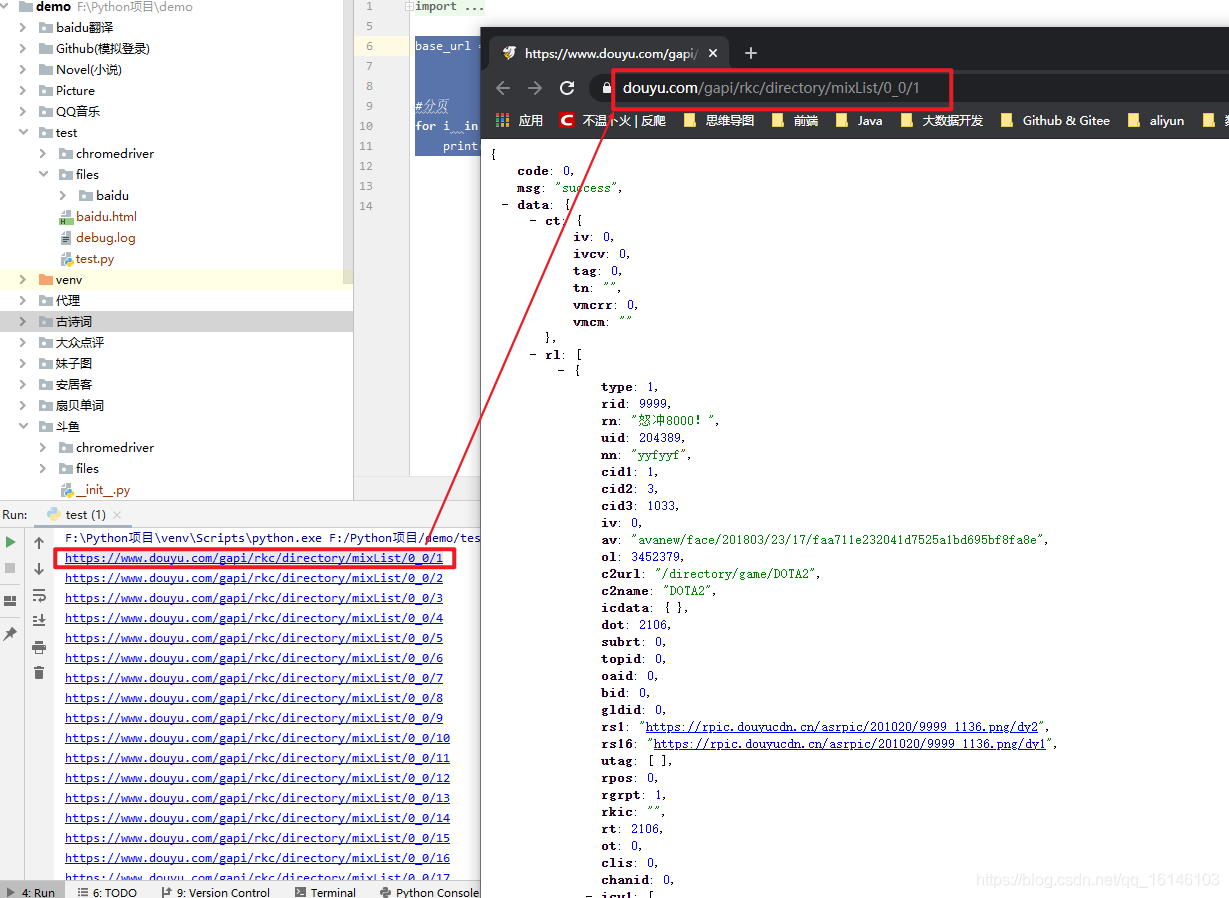Select debug.log file in tree
The image size is (1229, 898).
(x=105, y=238)
